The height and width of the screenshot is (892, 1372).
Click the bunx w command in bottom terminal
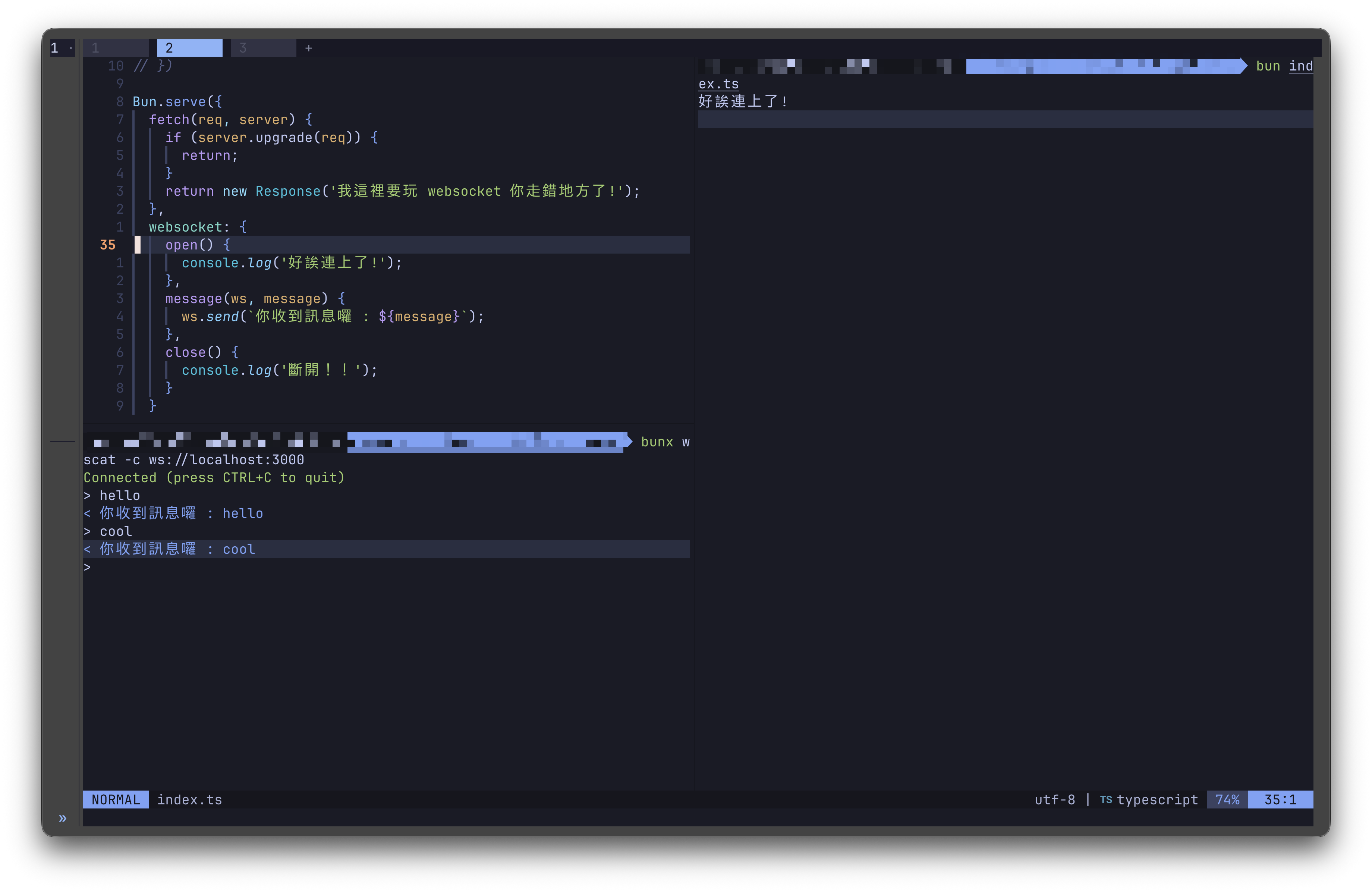click(665, 442)
